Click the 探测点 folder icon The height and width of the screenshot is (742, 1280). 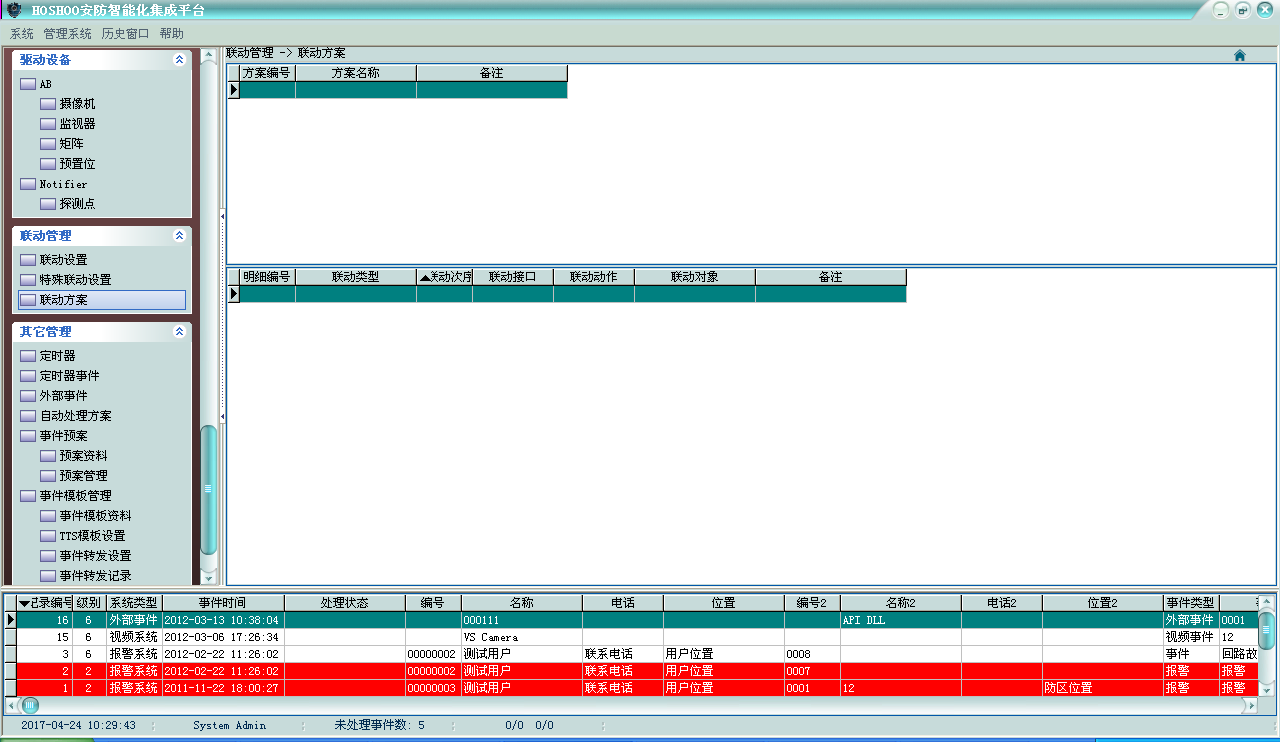click(x=48, y=204)
